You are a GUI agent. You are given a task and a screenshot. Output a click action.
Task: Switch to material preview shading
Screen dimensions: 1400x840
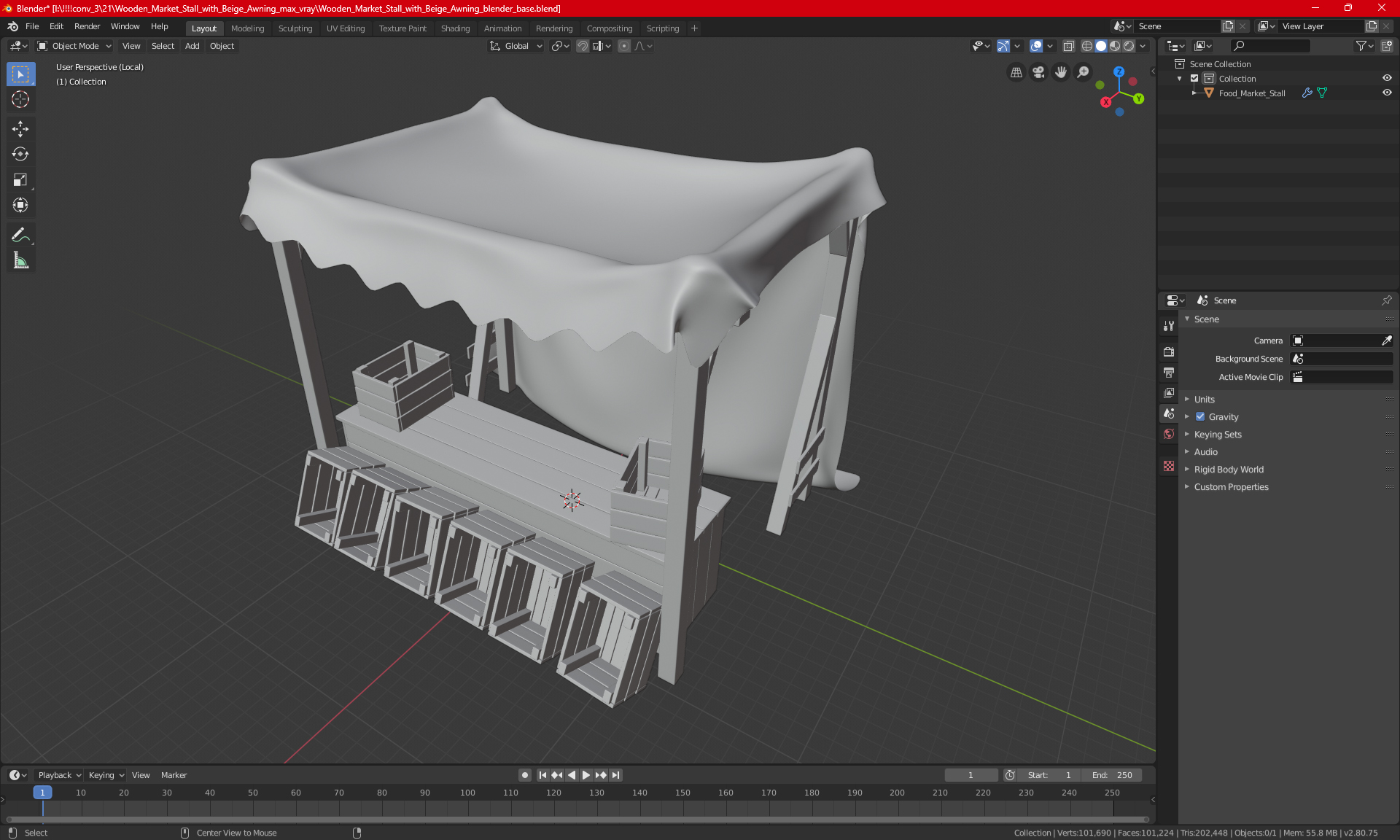click(x=1115, y=46)
